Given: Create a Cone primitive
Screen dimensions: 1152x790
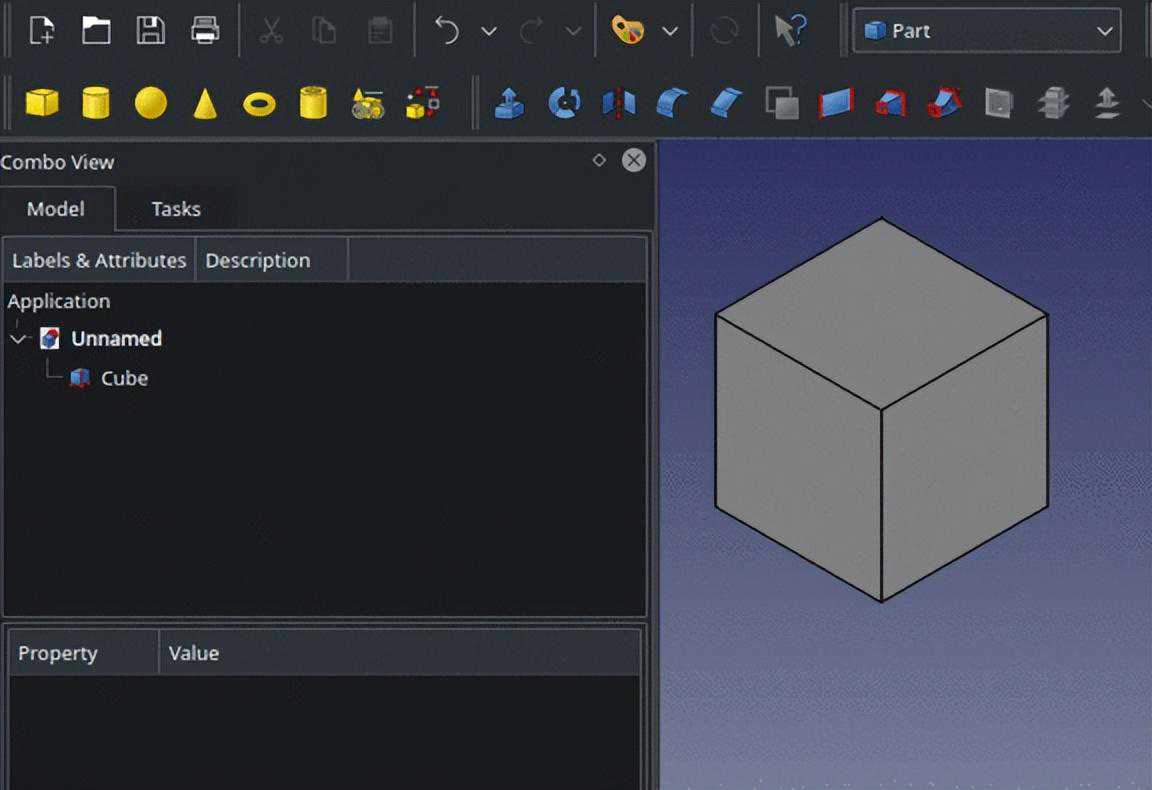Looking at the screenshot, I should [205, 103].
